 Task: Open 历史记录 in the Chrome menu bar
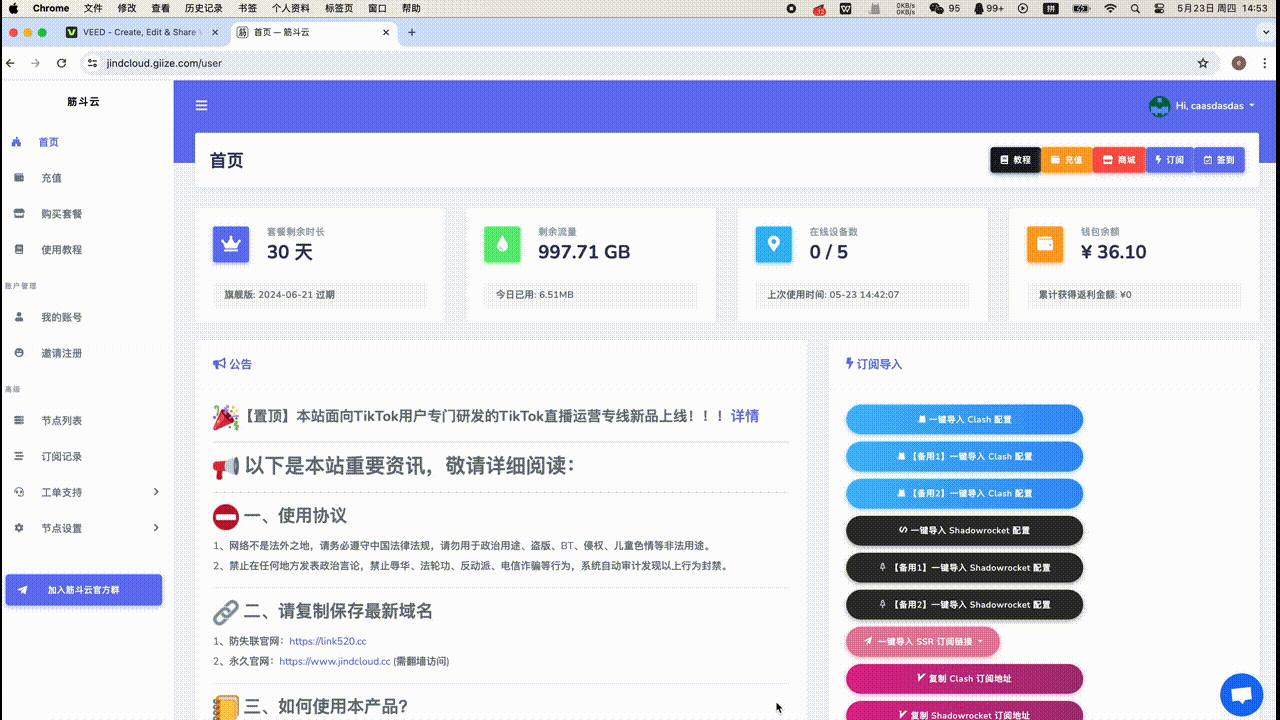pyautogui.click(x=203, y=8)
